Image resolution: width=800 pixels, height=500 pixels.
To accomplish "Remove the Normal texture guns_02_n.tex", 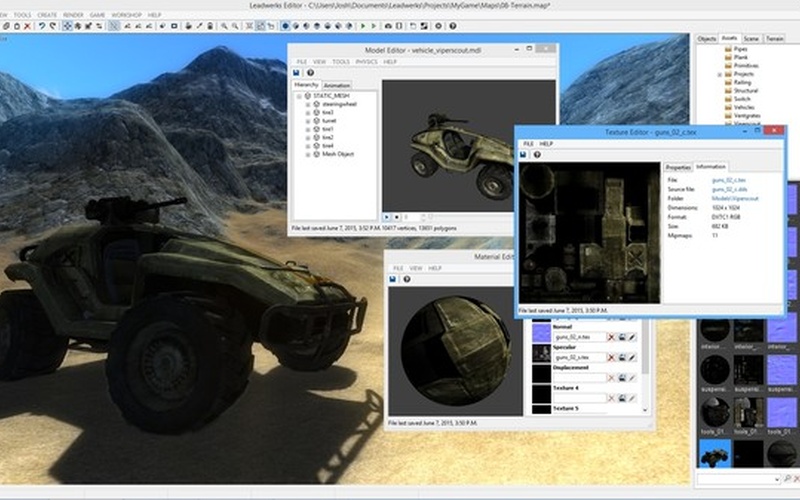I will tap(611, 338).
